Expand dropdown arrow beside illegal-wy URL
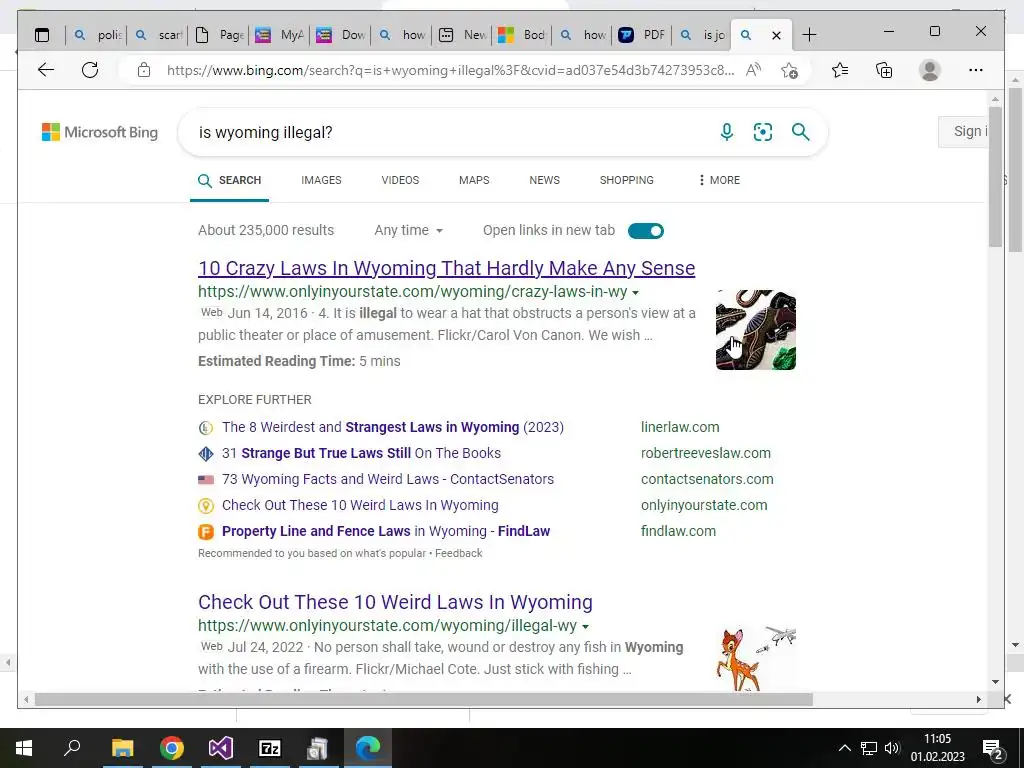This screenshot has height=768, width=1024. 585,627
